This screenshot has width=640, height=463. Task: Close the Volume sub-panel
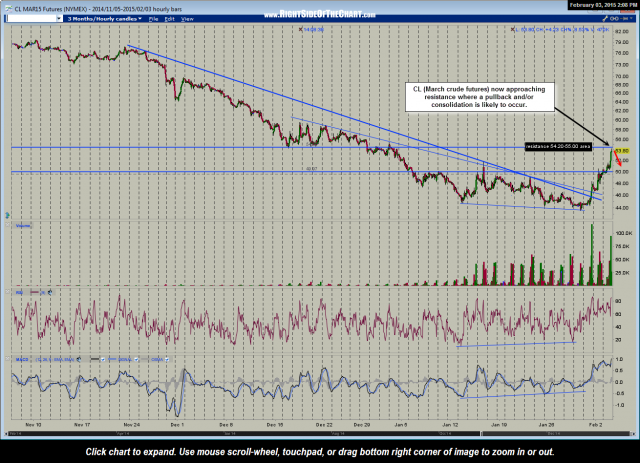point(7,225)
